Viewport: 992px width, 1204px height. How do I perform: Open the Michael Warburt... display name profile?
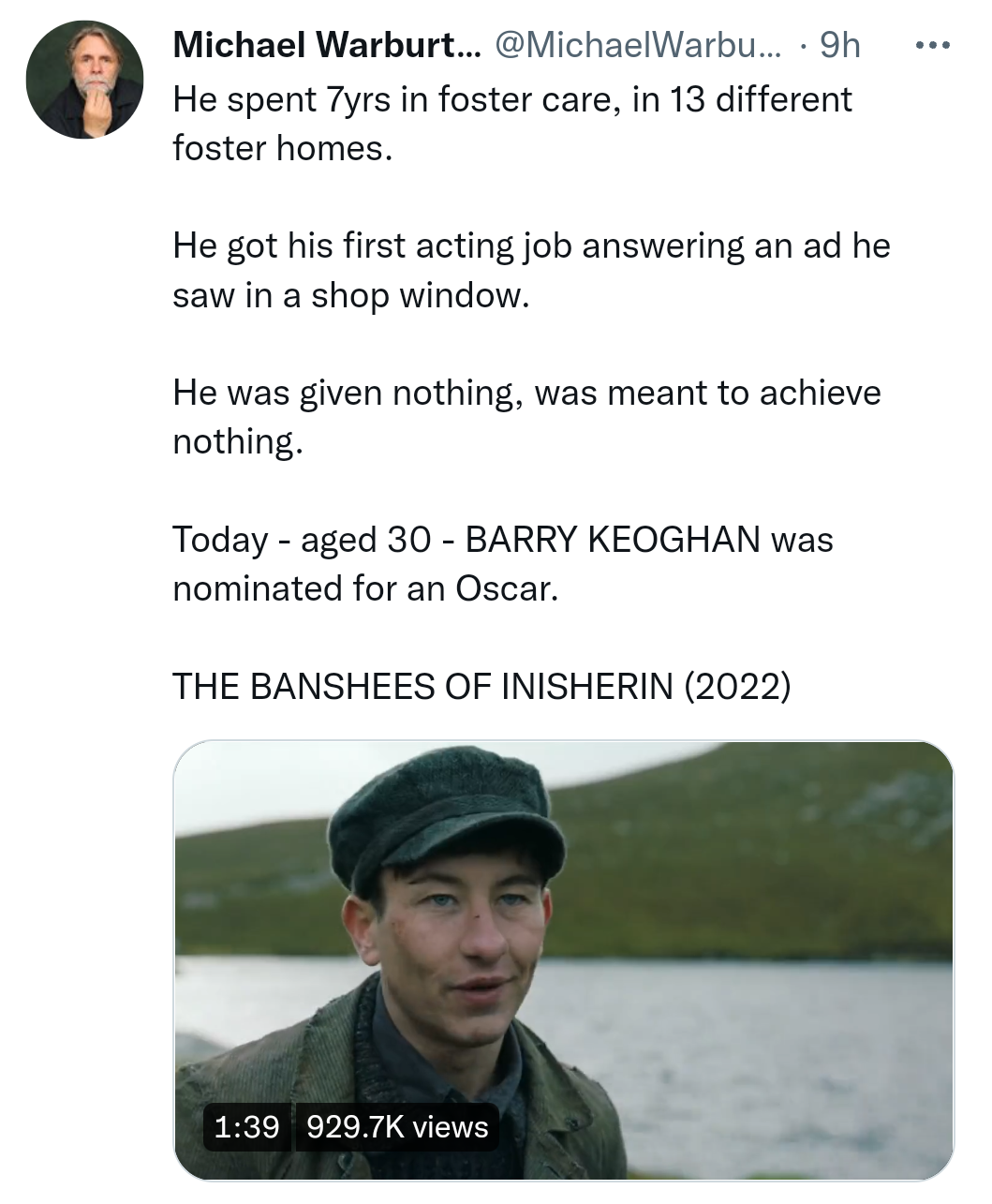tap(326, 45)
